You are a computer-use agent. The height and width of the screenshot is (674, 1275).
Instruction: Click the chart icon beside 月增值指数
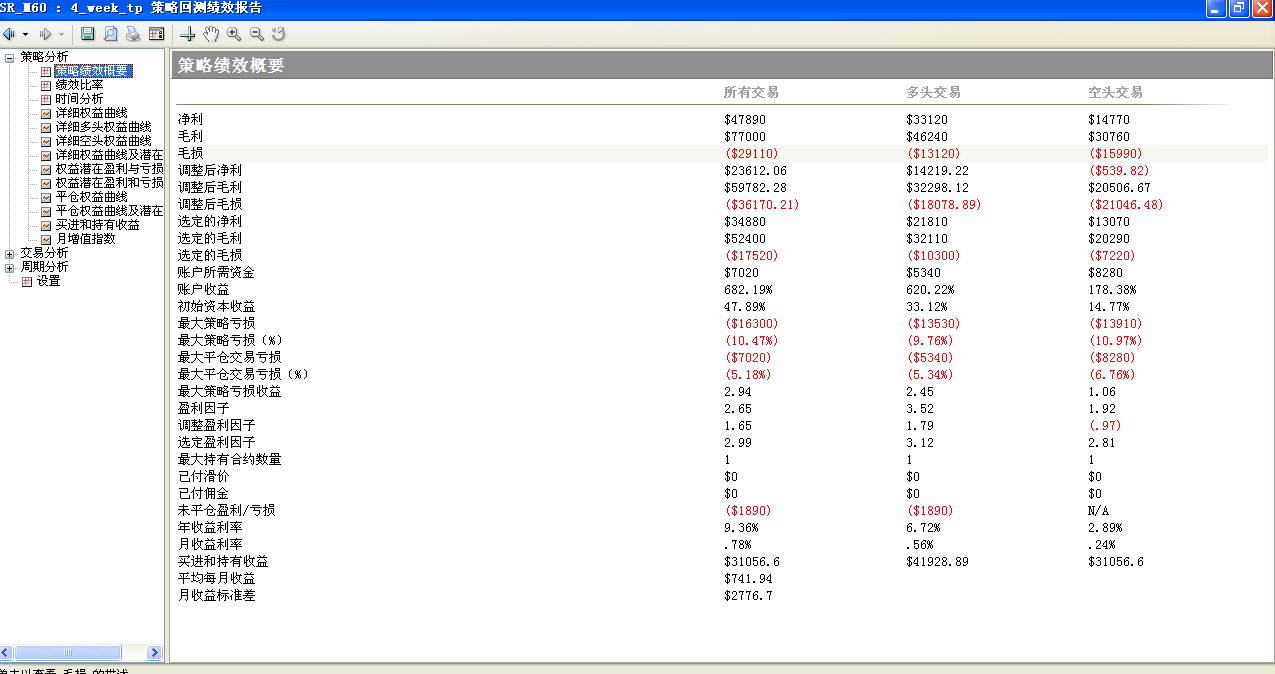[46, 239]
